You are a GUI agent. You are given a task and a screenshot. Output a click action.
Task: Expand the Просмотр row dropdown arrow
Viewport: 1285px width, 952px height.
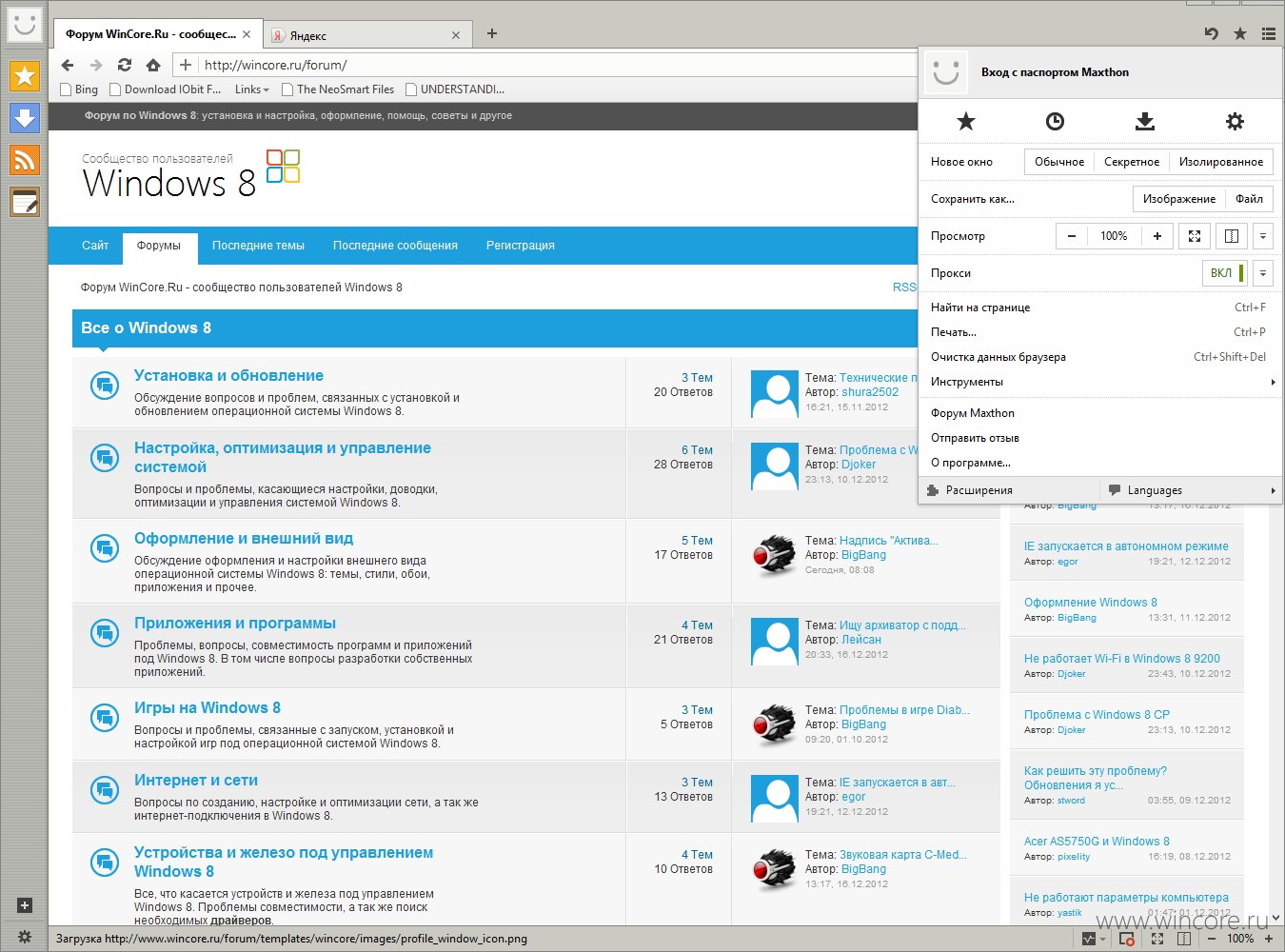coord(1263,236)
